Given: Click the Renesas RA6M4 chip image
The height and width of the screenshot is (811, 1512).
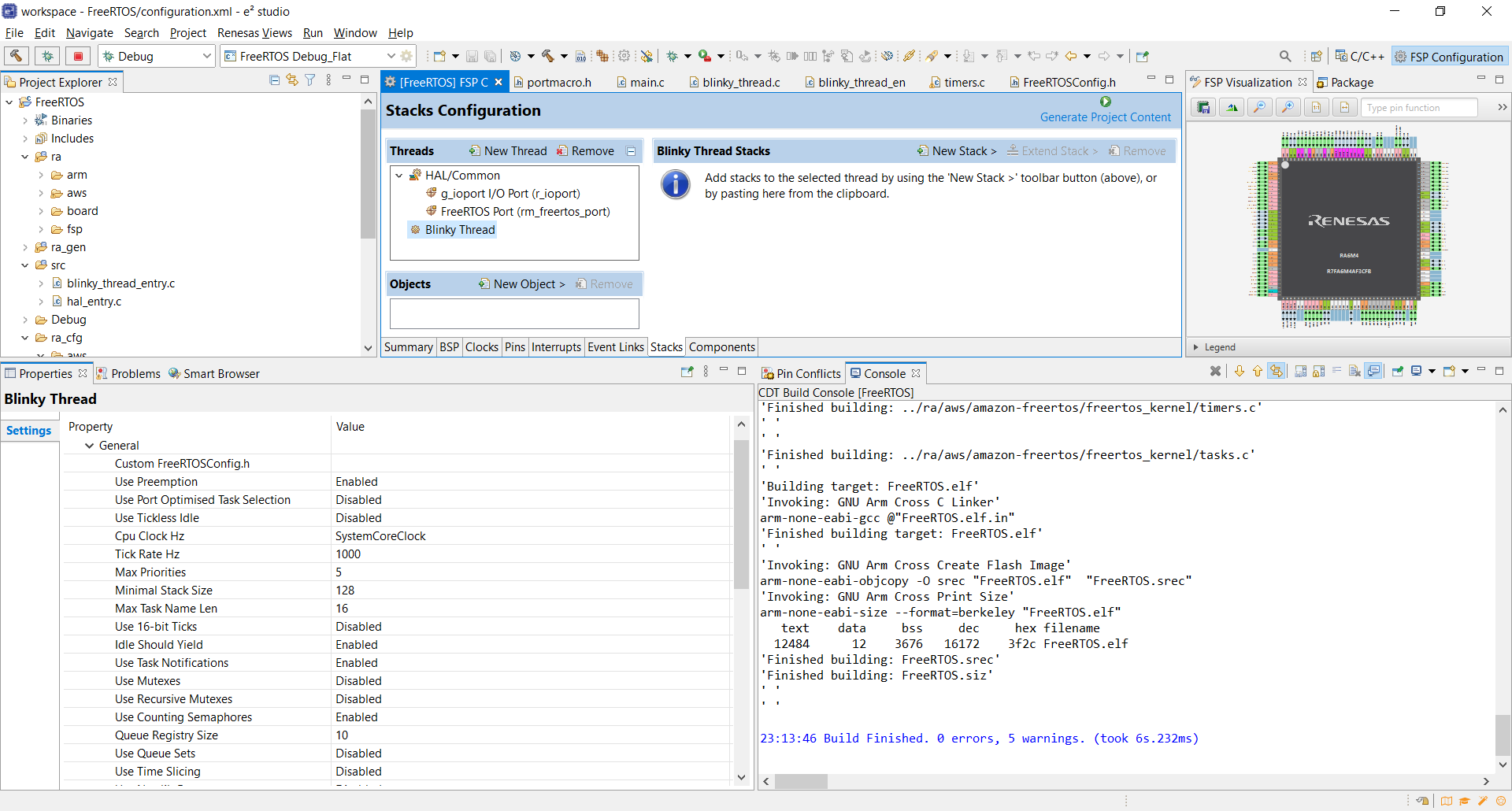Looking at the screenshot, I should 1349,228.
